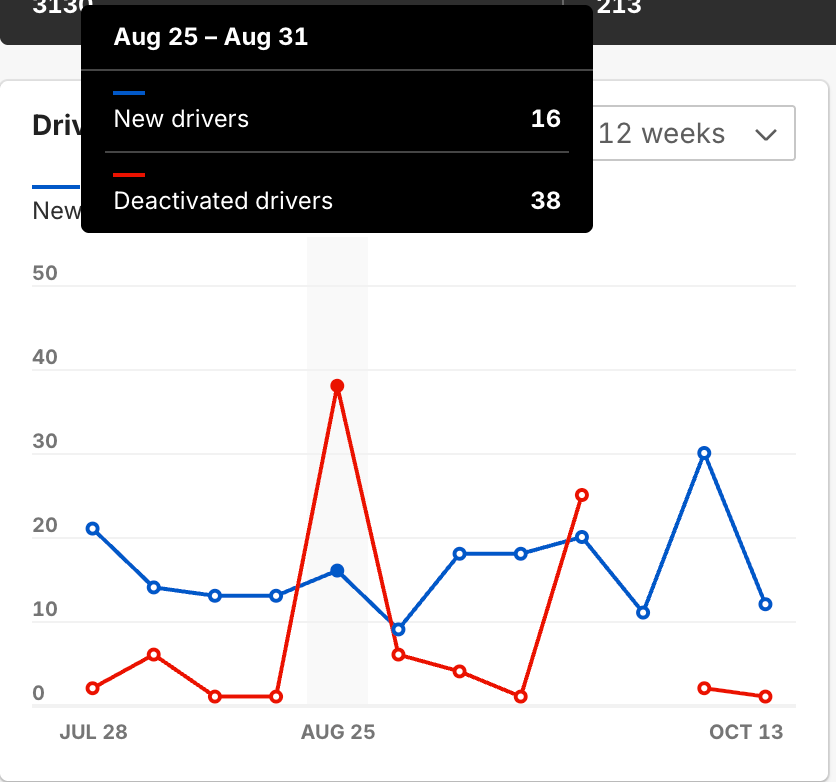Select the filled blue data point above AUG 25
The width and height of the screenshot is (836, 782).
[337, 571]
